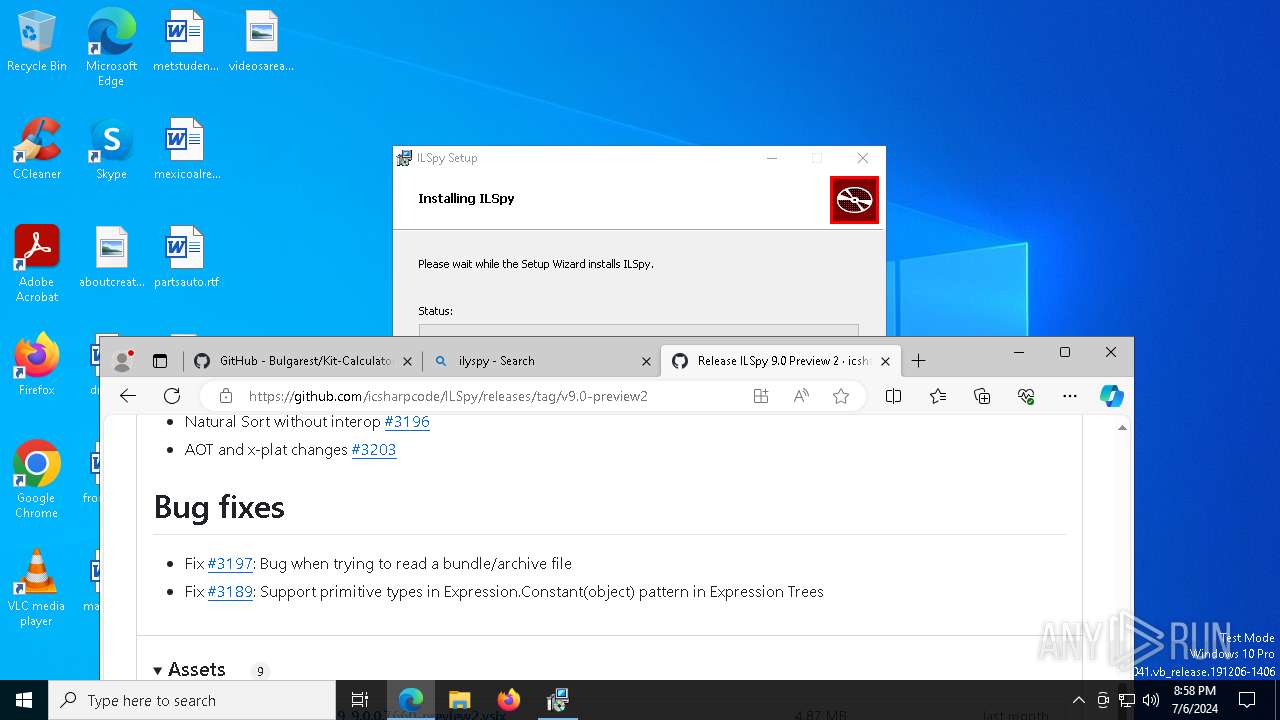The height and width of the screenshot is (720, 1280).
Task: Go back in Edge browser
Action: coord(128,396)
